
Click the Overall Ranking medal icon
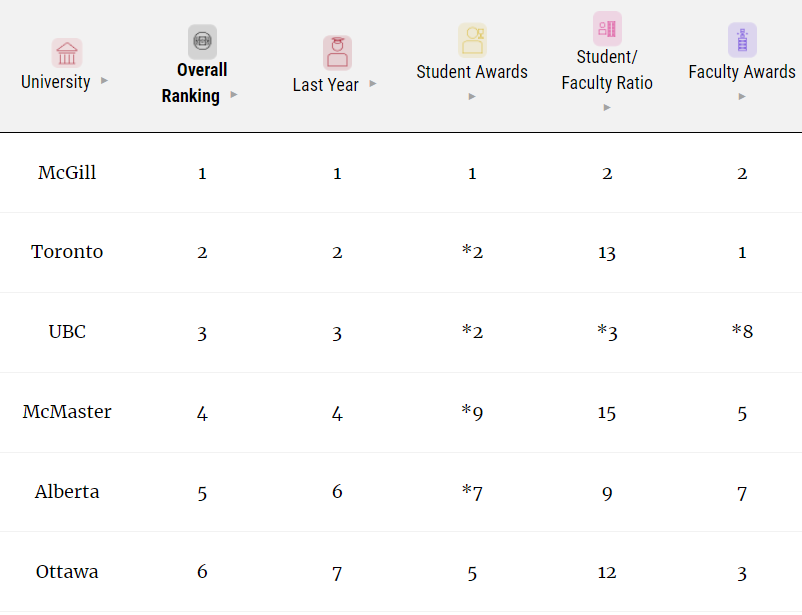point(202,41)
